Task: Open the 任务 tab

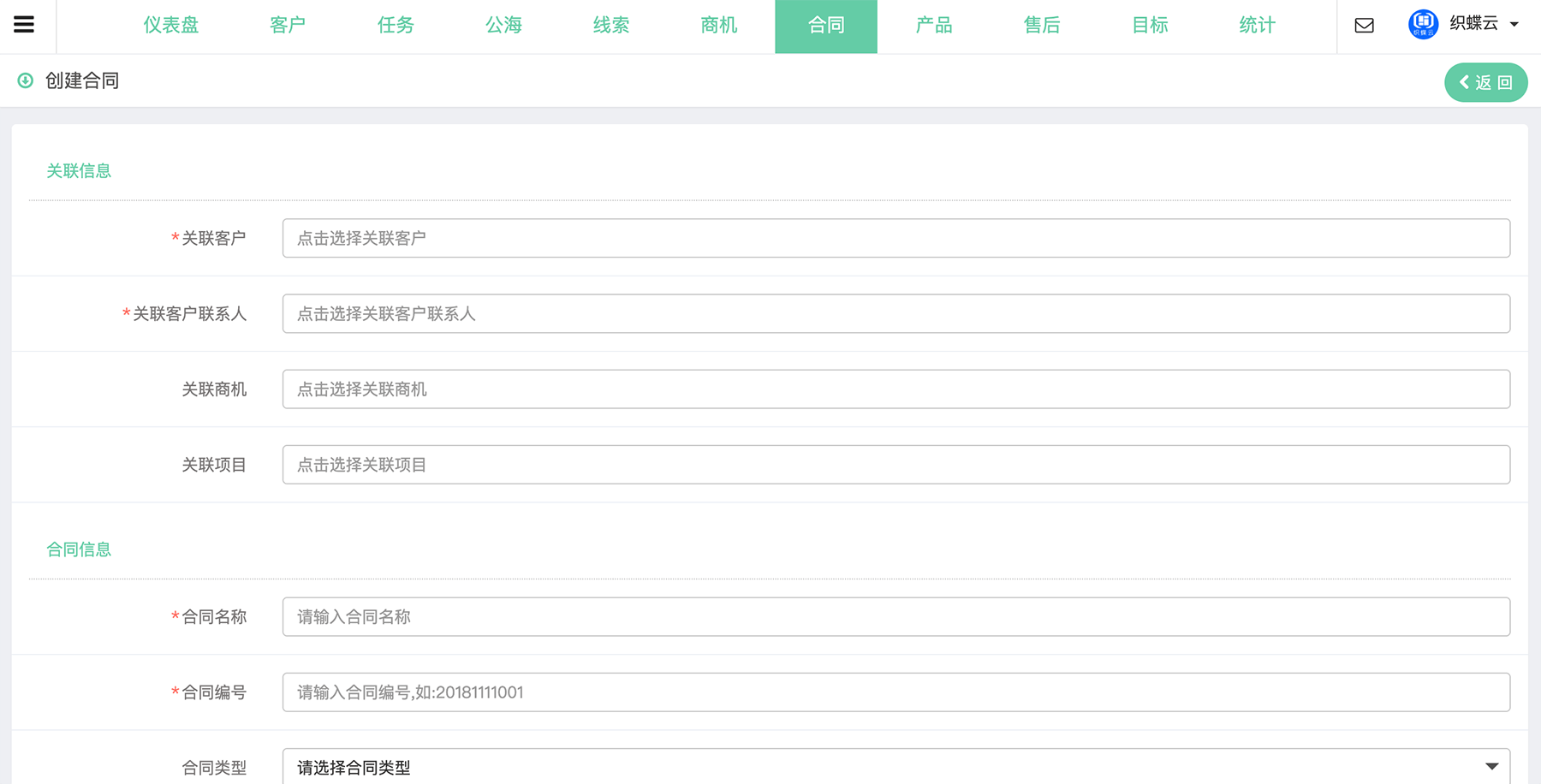Action: click(396, 26)
